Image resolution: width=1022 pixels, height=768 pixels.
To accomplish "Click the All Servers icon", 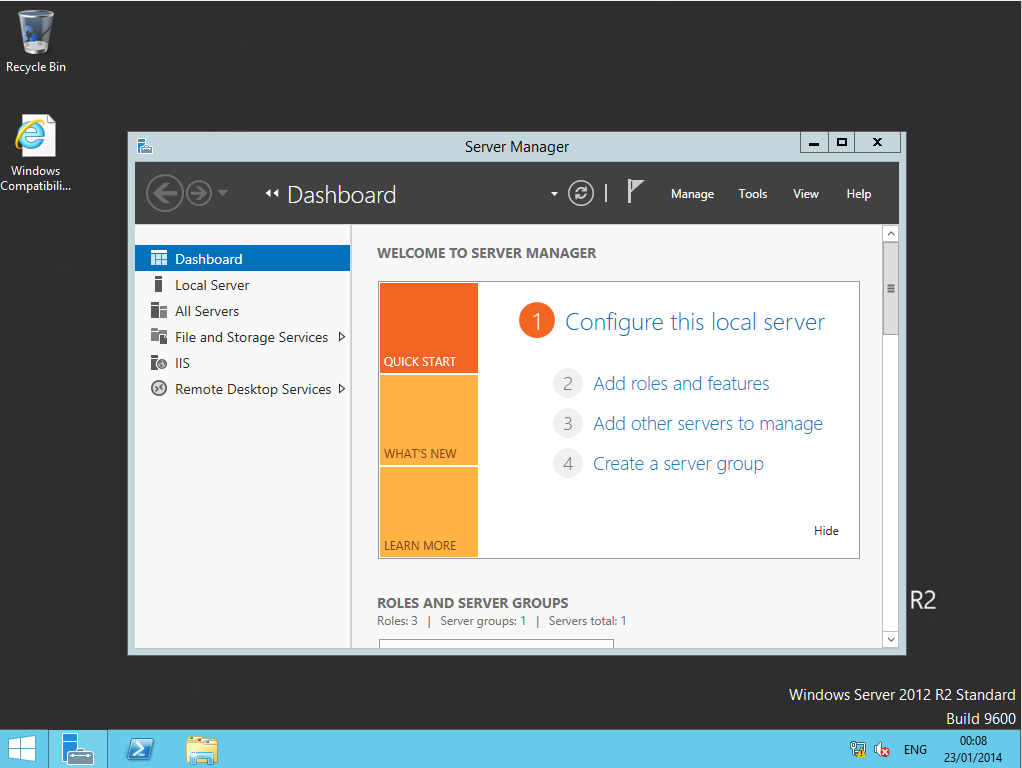I will tap(158, 310).
